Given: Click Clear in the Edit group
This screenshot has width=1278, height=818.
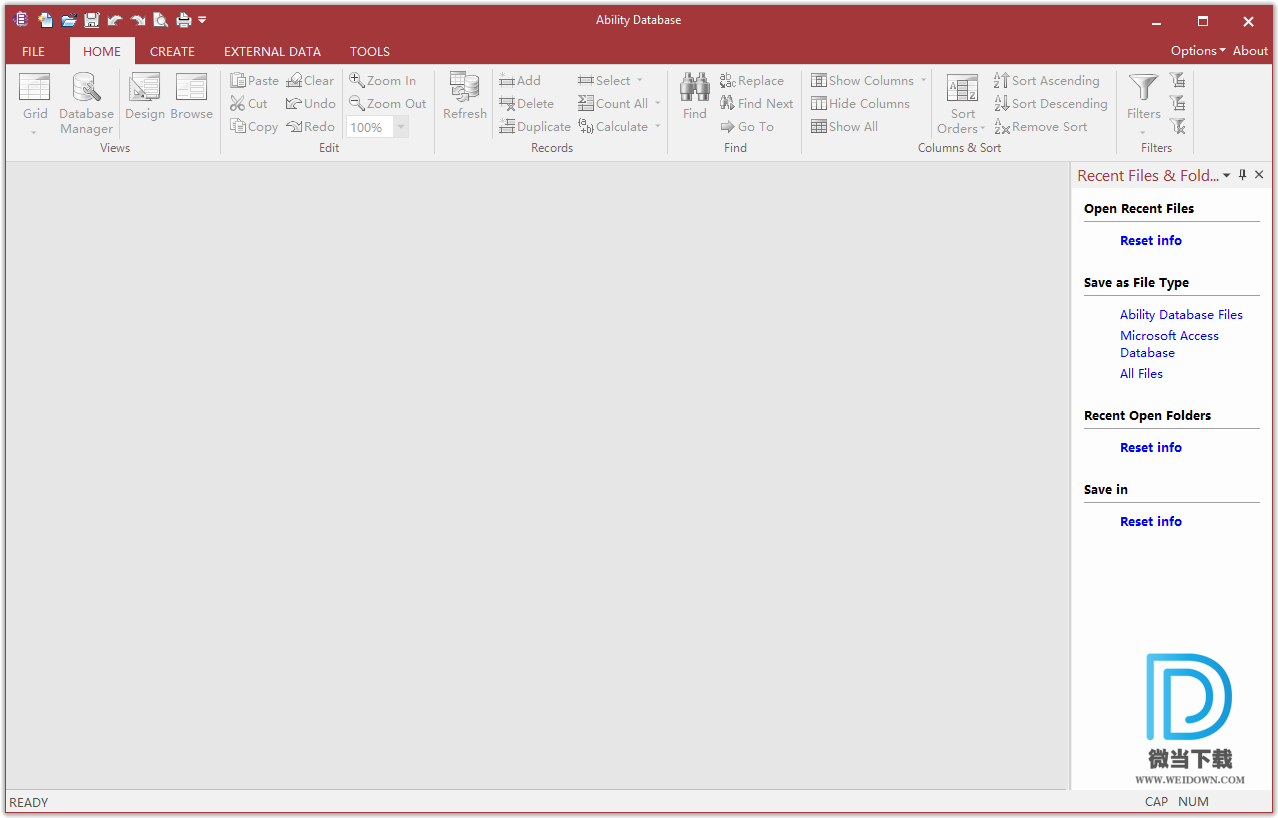Looking at the screenshot, I should point(310,81).
